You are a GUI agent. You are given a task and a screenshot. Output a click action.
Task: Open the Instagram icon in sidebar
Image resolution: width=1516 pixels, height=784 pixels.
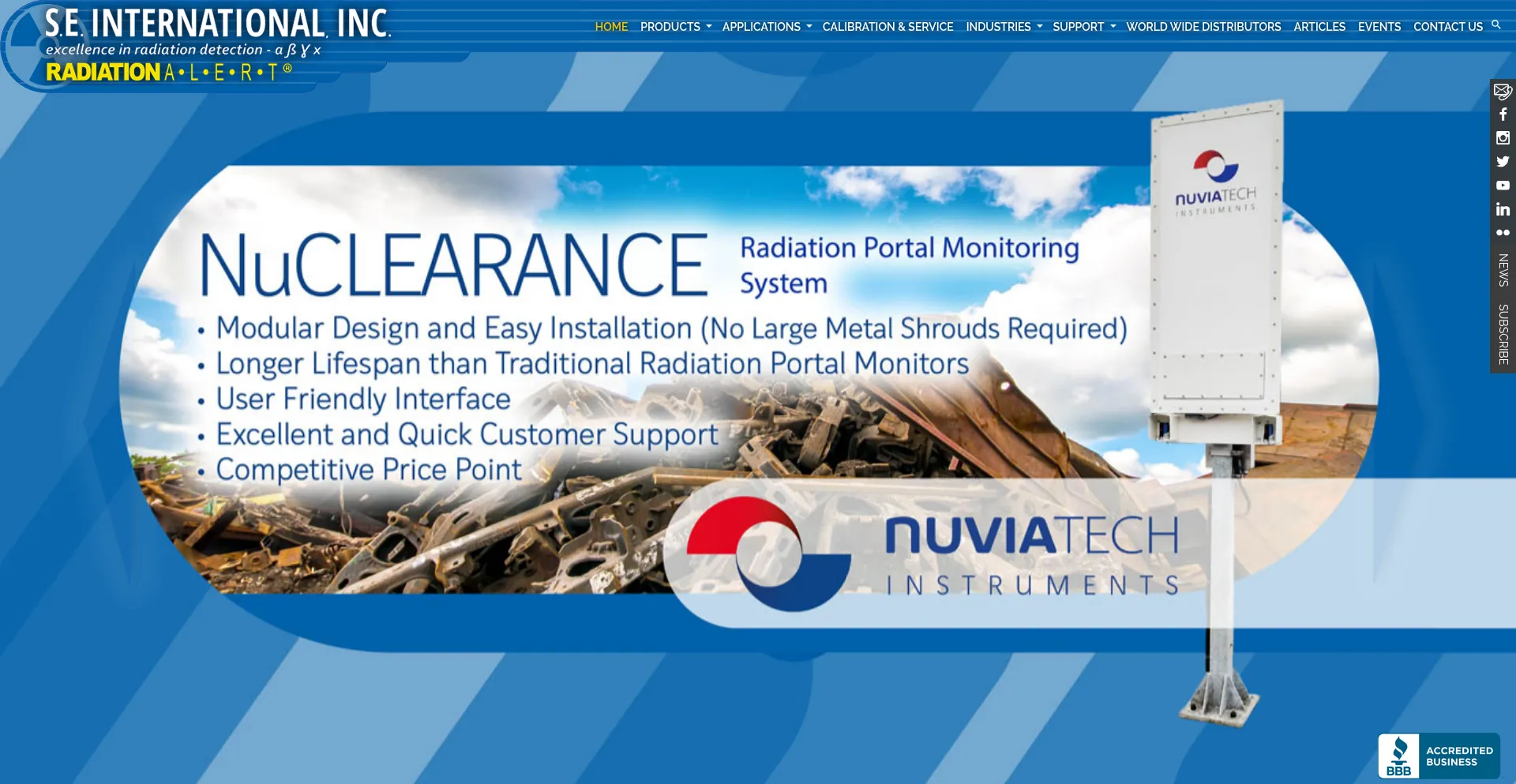point(1503,138)
